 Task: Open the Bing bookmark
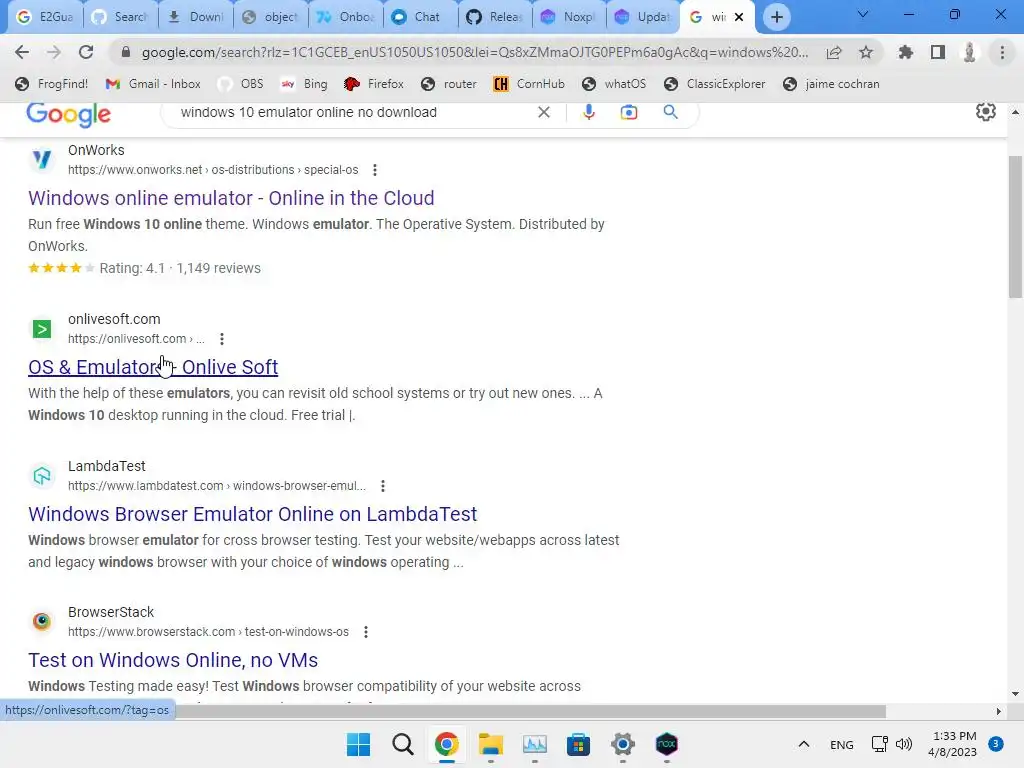pyautogui.click(x=304, y=84)
